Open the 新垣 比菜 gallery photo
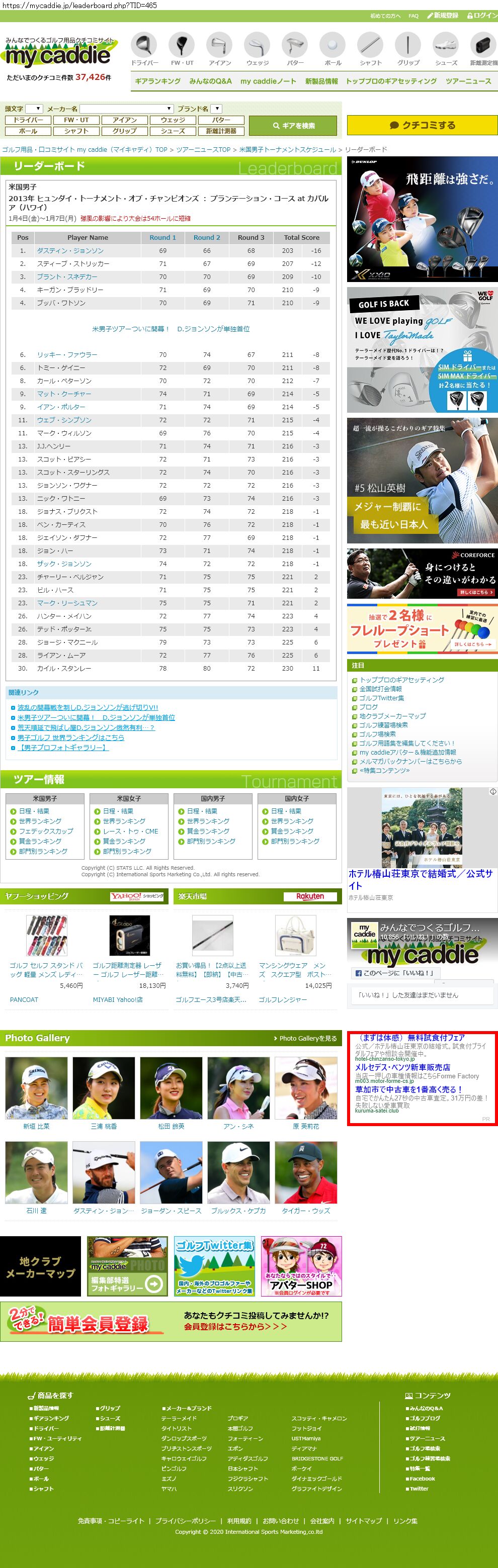This screenshot has width=498, height=1568. (x=37, y=1088)
